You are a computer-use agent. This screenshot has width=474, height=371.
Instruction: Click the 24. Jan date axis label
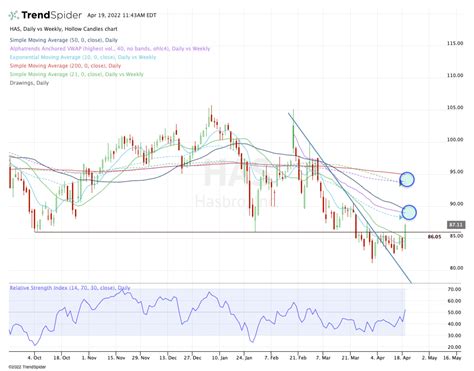[x=244, y=358]
